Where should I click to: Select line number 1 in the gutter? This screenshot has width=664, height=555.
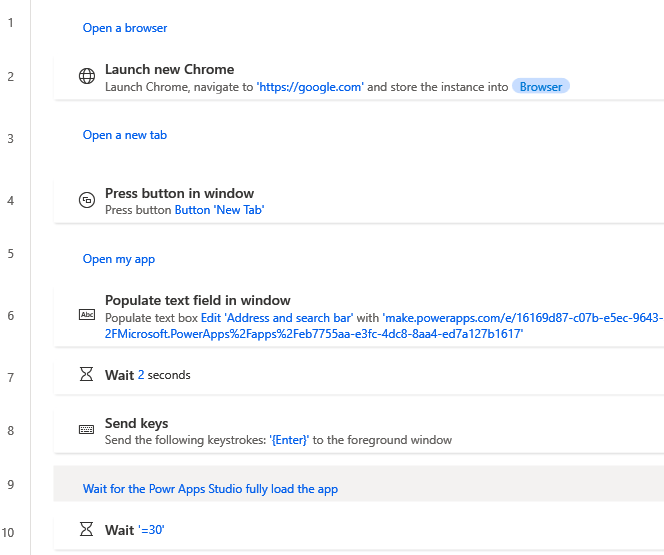click(x=11, y=23)
